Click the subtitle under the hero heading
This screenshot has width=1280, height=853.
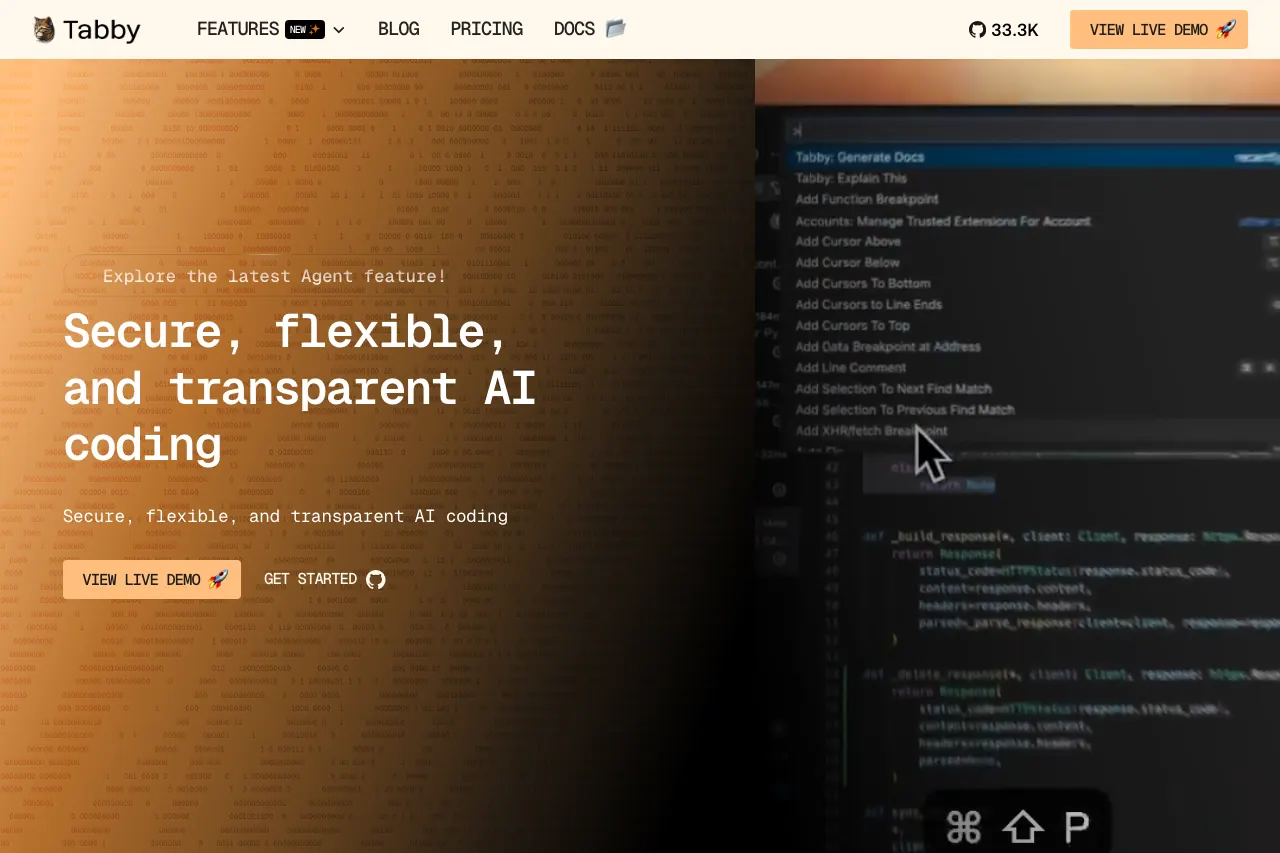(285, 516)
